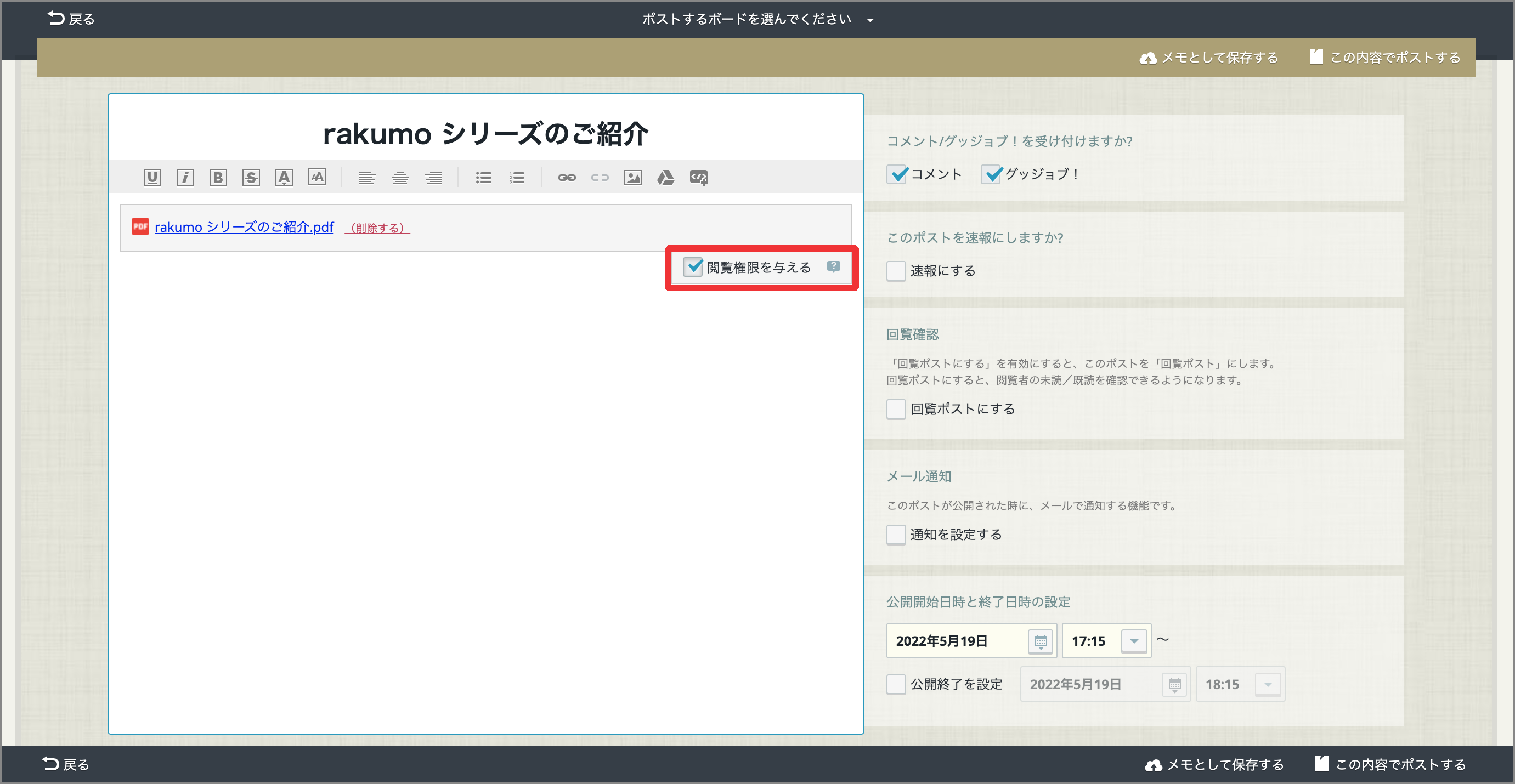Screen dimensions: 1515x784
Task: Check 通知を設定する checkbox
Action: (x=896, y=535)
